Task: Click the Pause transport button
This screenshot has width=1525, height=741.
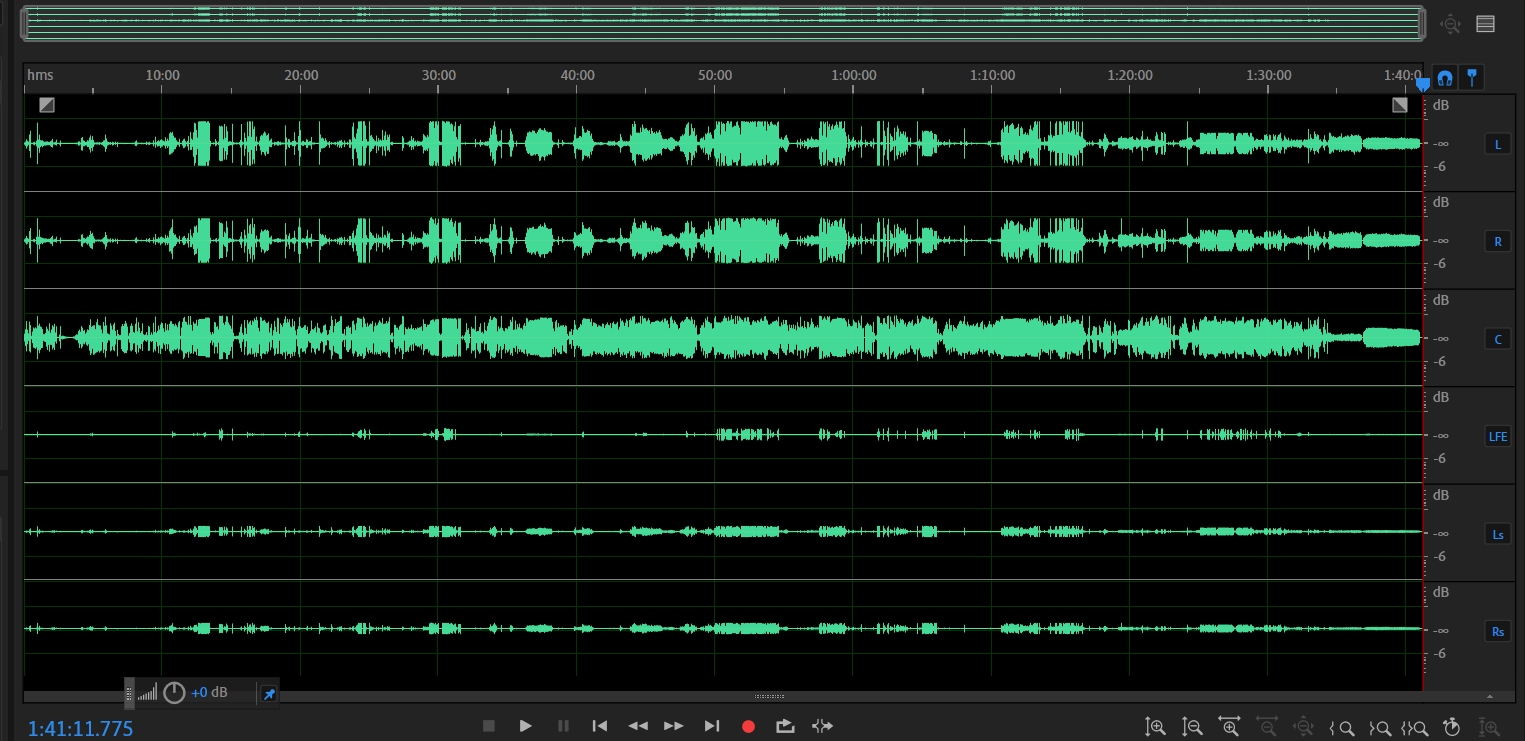Action: point(563,726)
